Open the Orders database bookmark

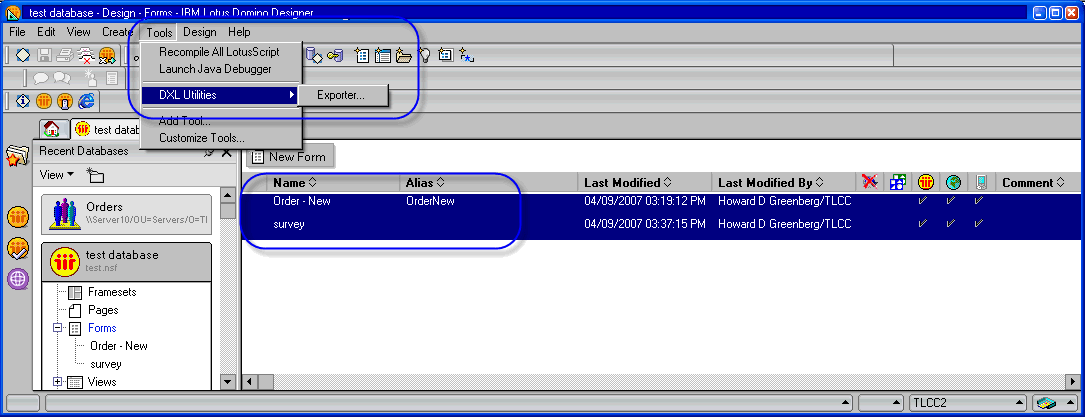pos(126,213)
